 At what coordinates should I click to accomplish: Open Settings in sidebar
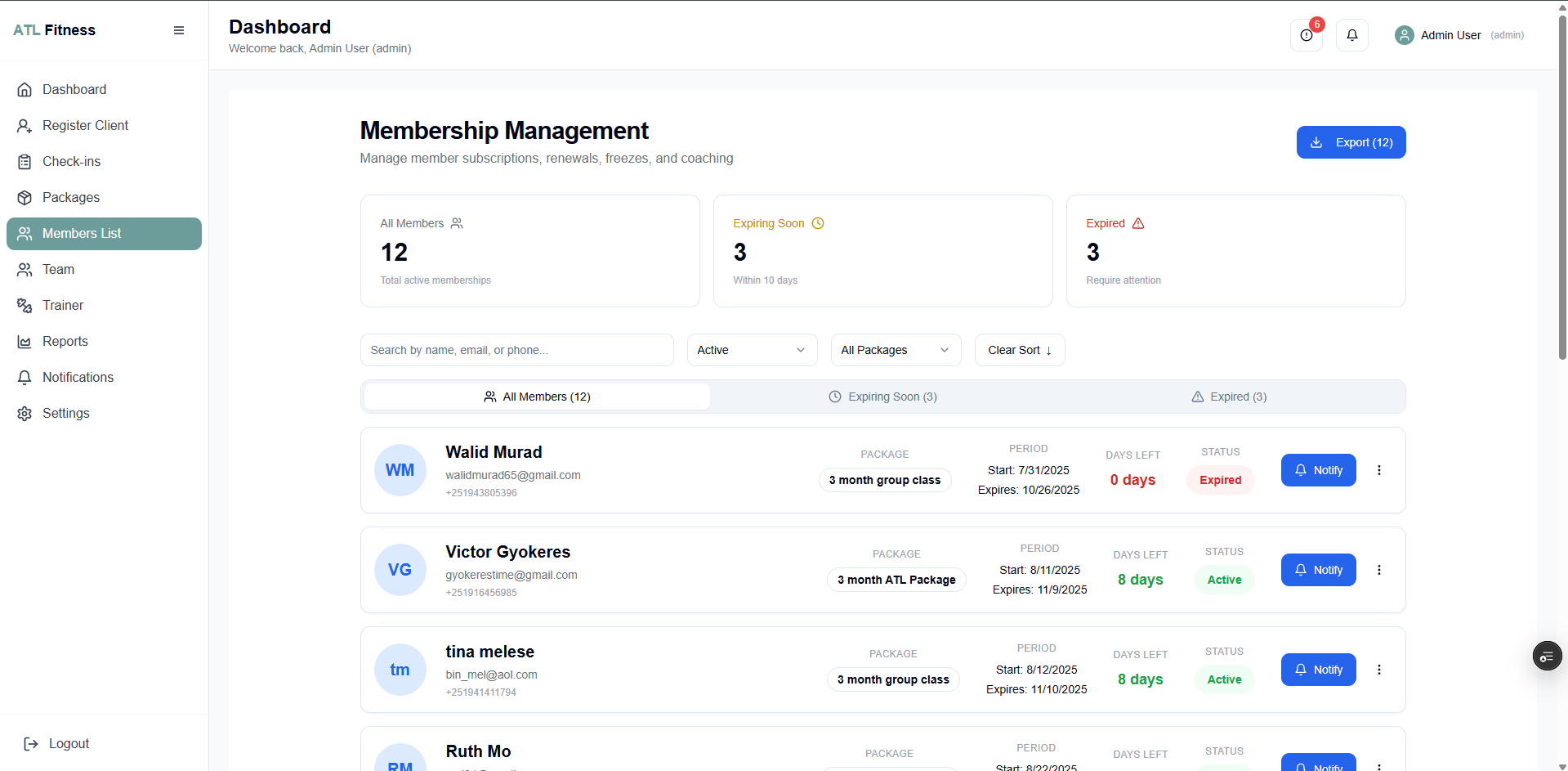point(104,414)
